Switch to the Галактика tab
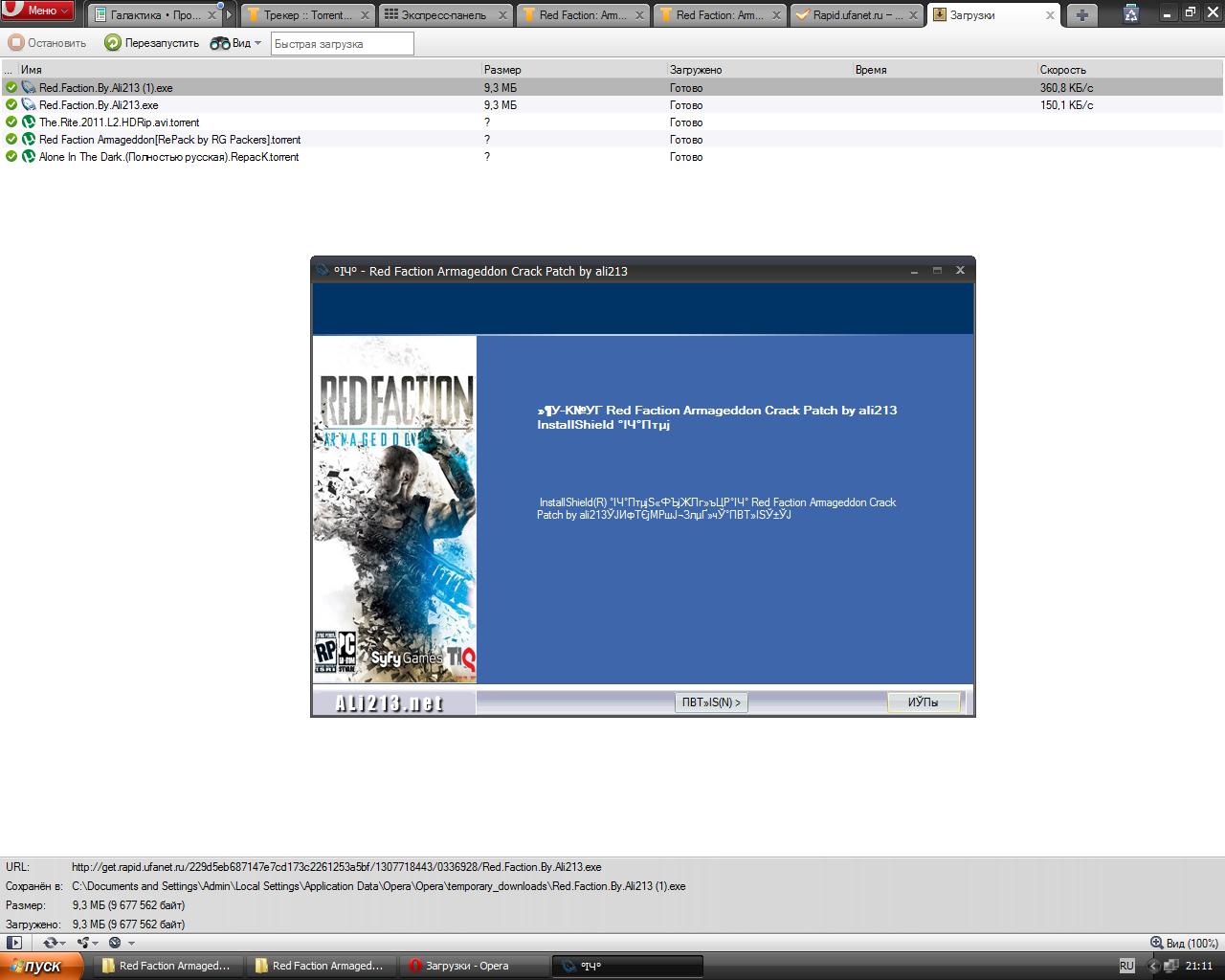 155,15
